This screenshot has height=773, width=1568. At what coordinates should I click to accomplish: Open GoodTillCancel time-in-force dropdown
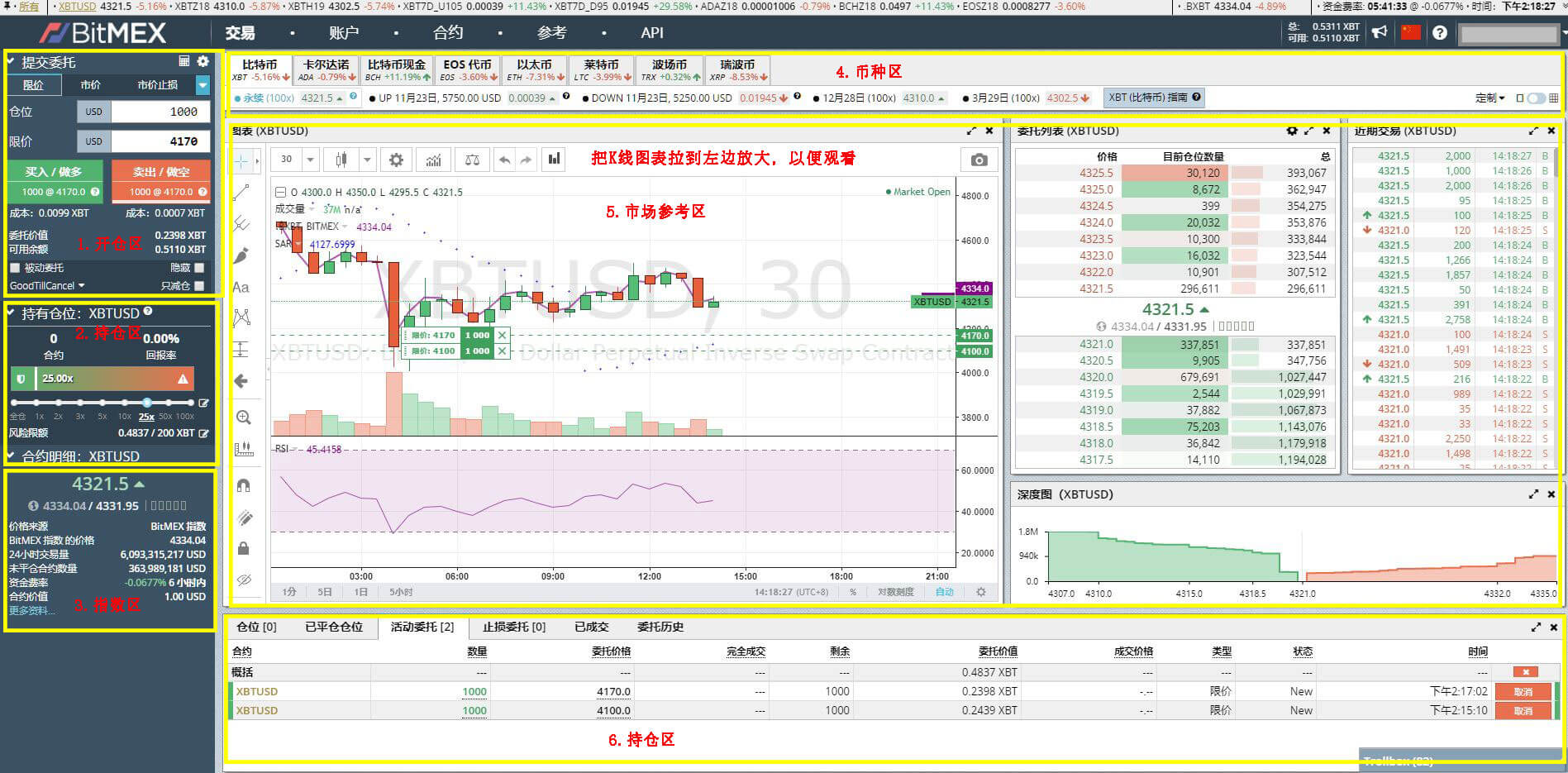click(47, 286)
